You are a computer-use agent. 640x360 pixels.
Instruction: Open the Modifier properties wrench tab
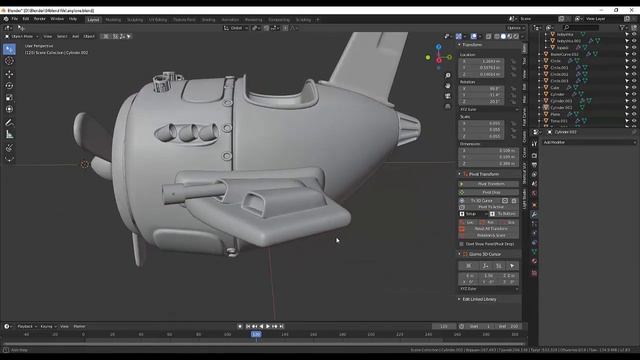point(534,214)
